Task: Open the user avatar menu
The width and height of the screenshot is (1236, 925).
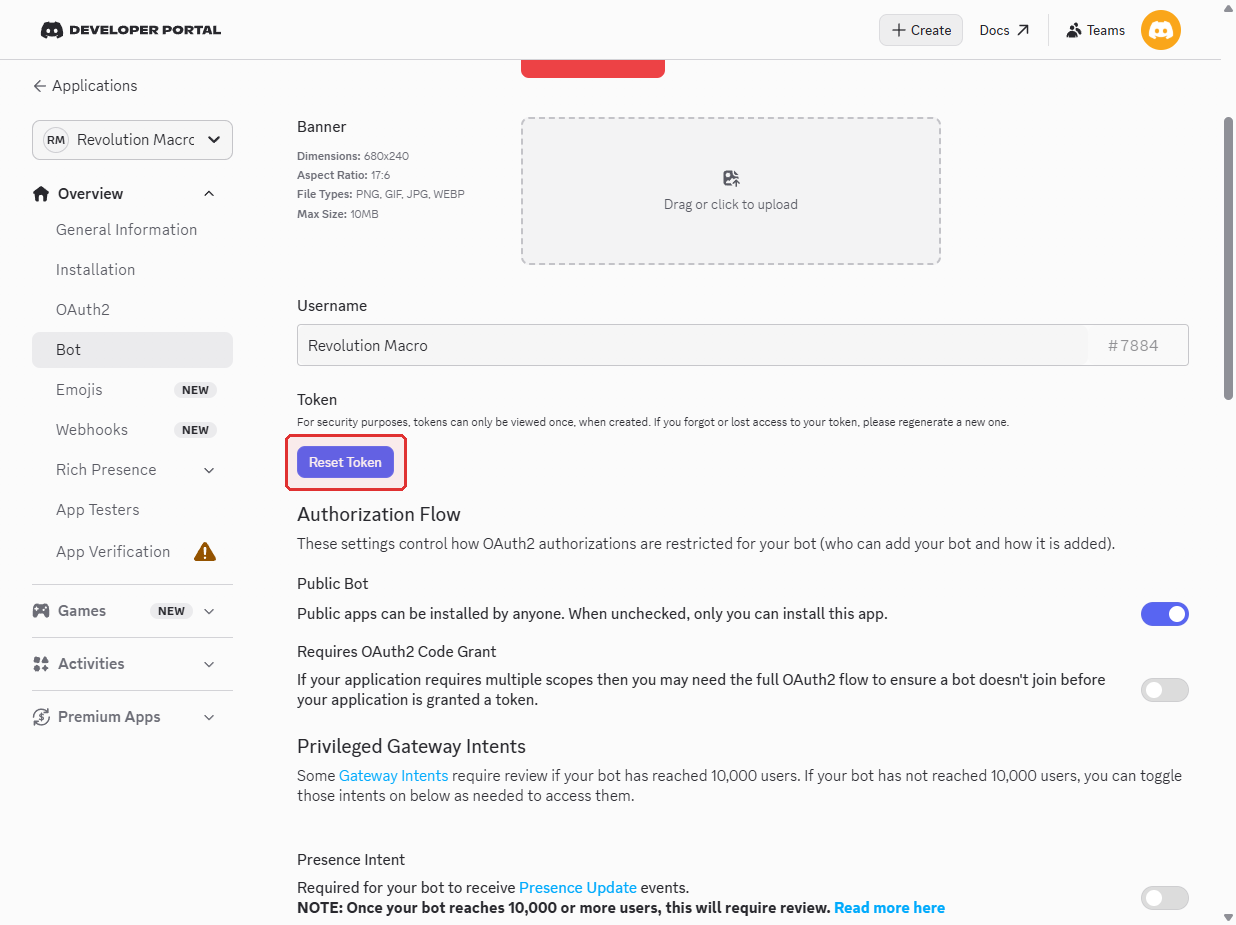Action: tap(1160, 30)
